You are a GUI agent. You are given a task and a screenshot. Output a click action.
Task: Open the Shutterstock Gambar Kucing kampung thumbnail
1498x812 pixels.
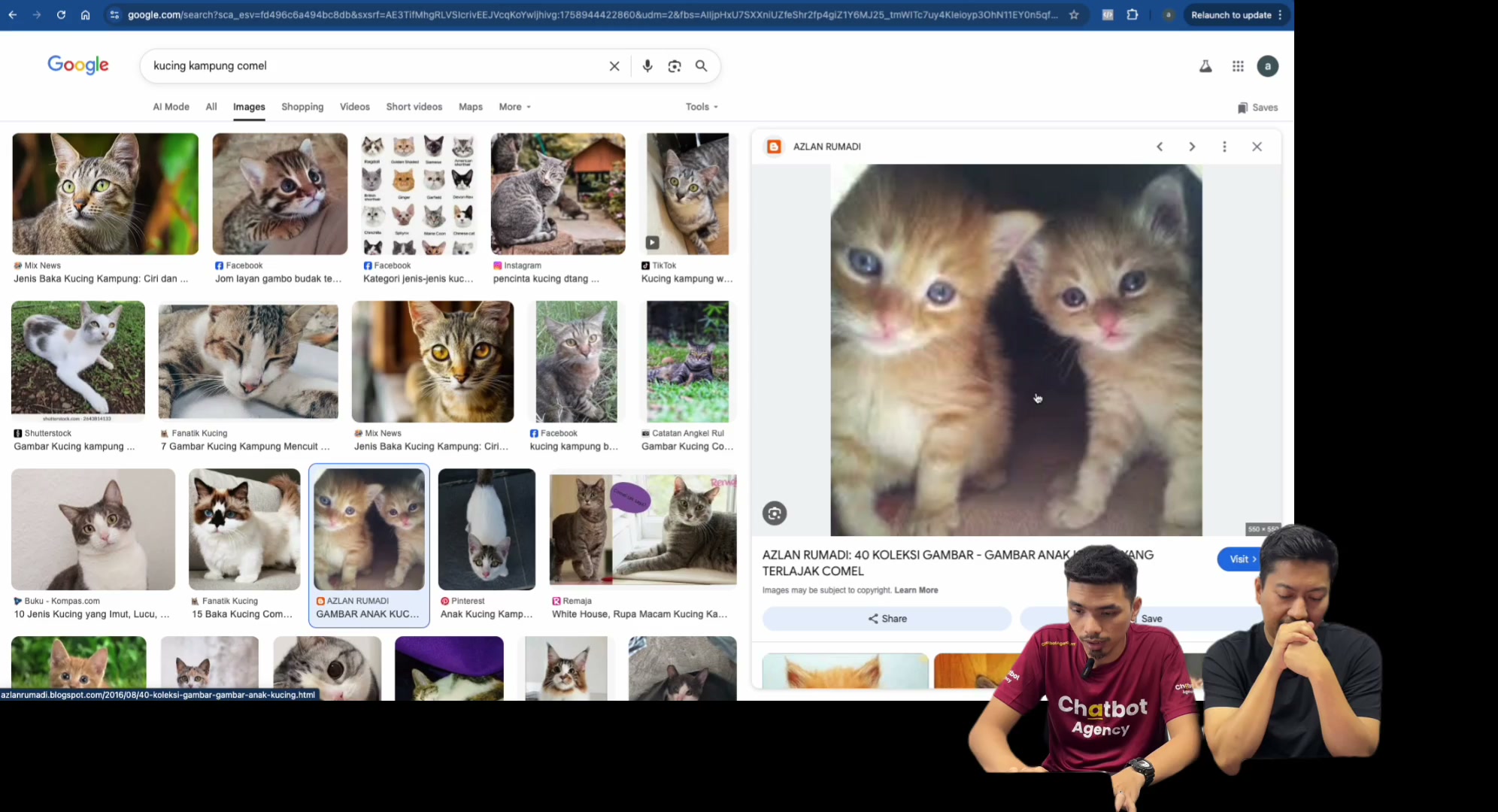click(x=77, y=361)
